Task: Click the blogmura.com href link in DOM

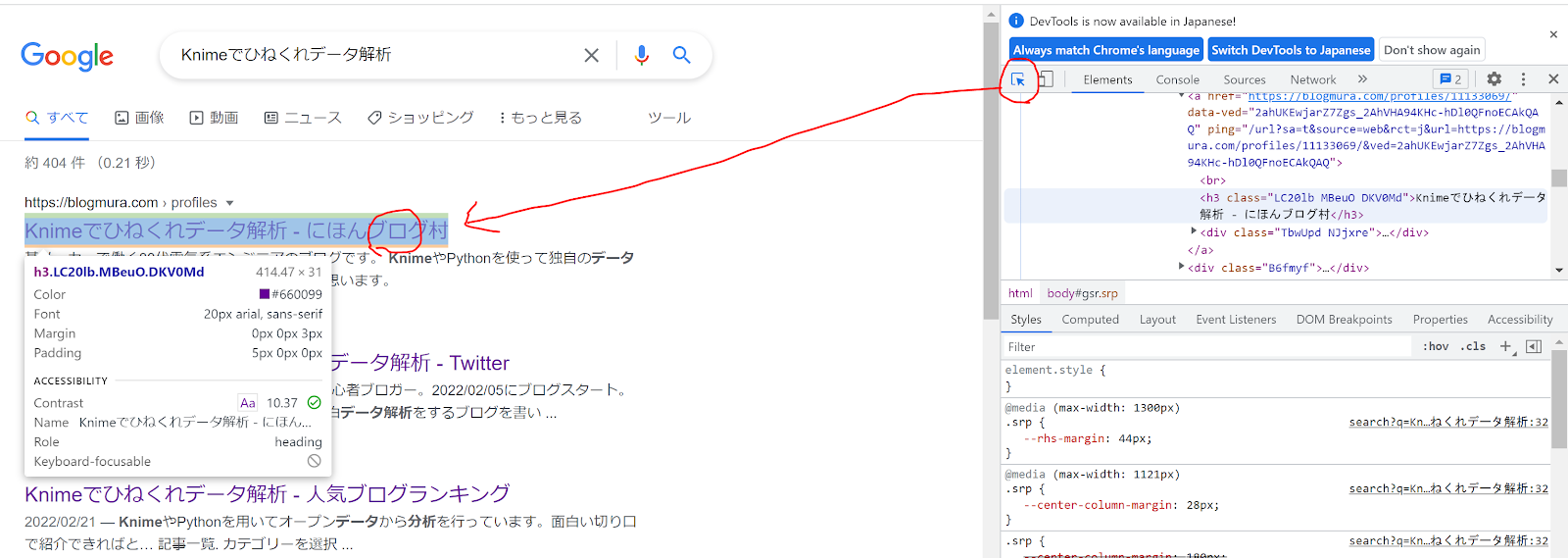Action: point(1380,96)
